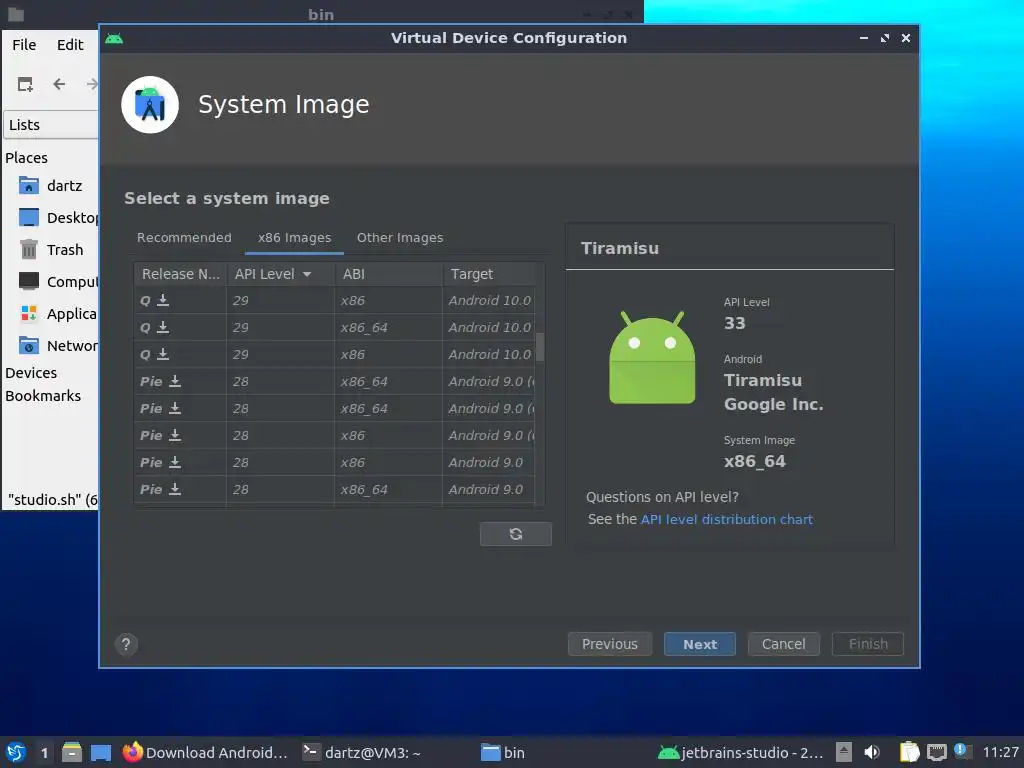Open dartz@VM3 terminal taskbar entry
Screen dimensions: 1024x768
click(361, 752)
